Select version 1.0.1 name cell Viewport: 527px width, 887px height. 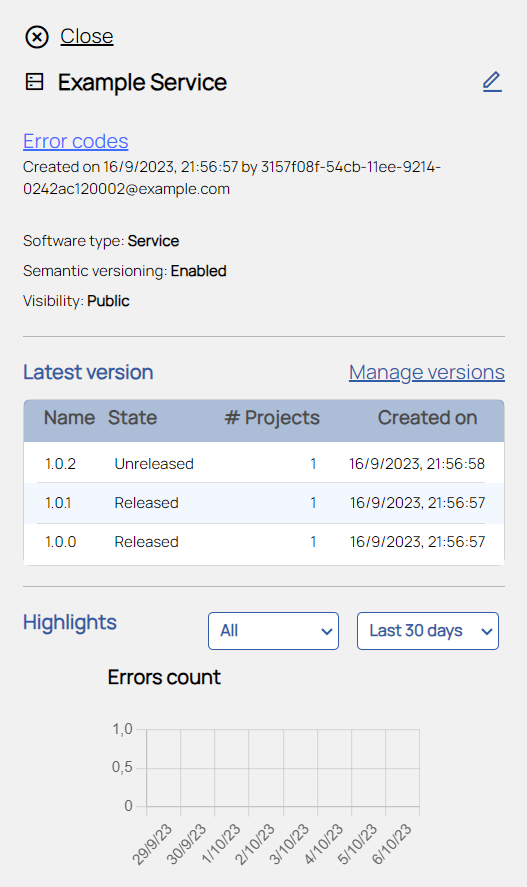click(58, 503)
